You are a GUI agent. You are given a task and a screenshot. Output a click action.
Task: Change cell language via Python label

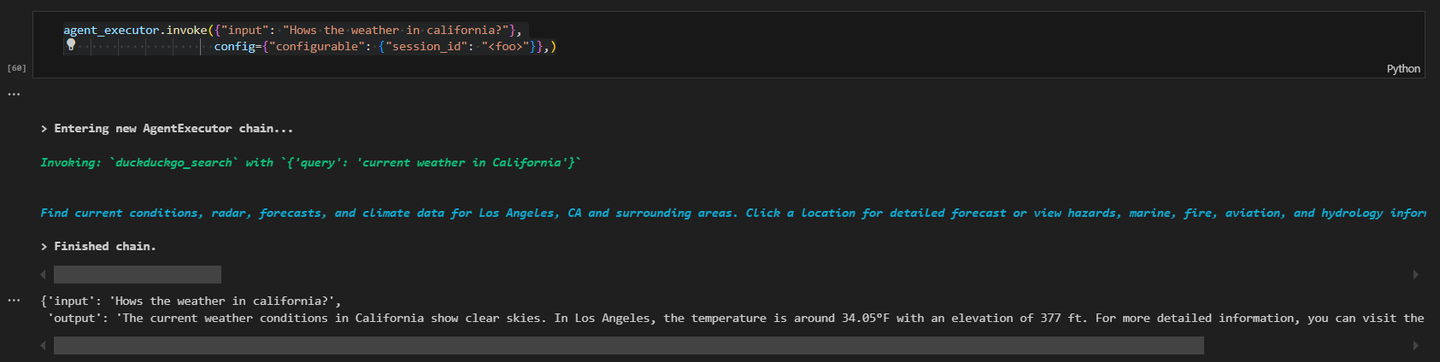(1403, 69)
